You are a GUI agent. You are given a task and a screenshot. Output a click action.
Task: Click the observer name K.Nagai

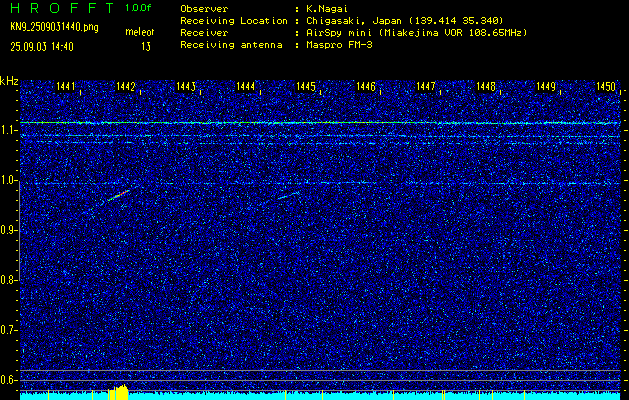click(x=327, y=8)
